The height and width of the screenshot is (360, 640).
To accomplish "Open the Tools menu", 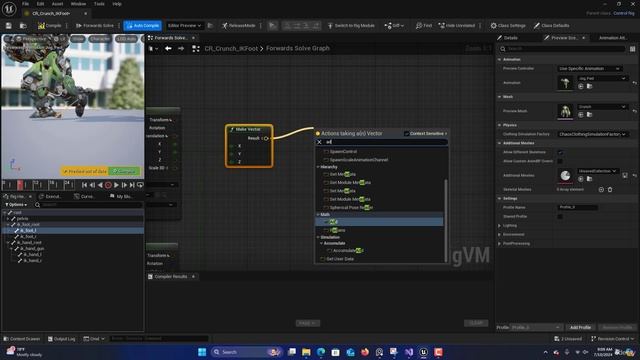I will 99,4.
